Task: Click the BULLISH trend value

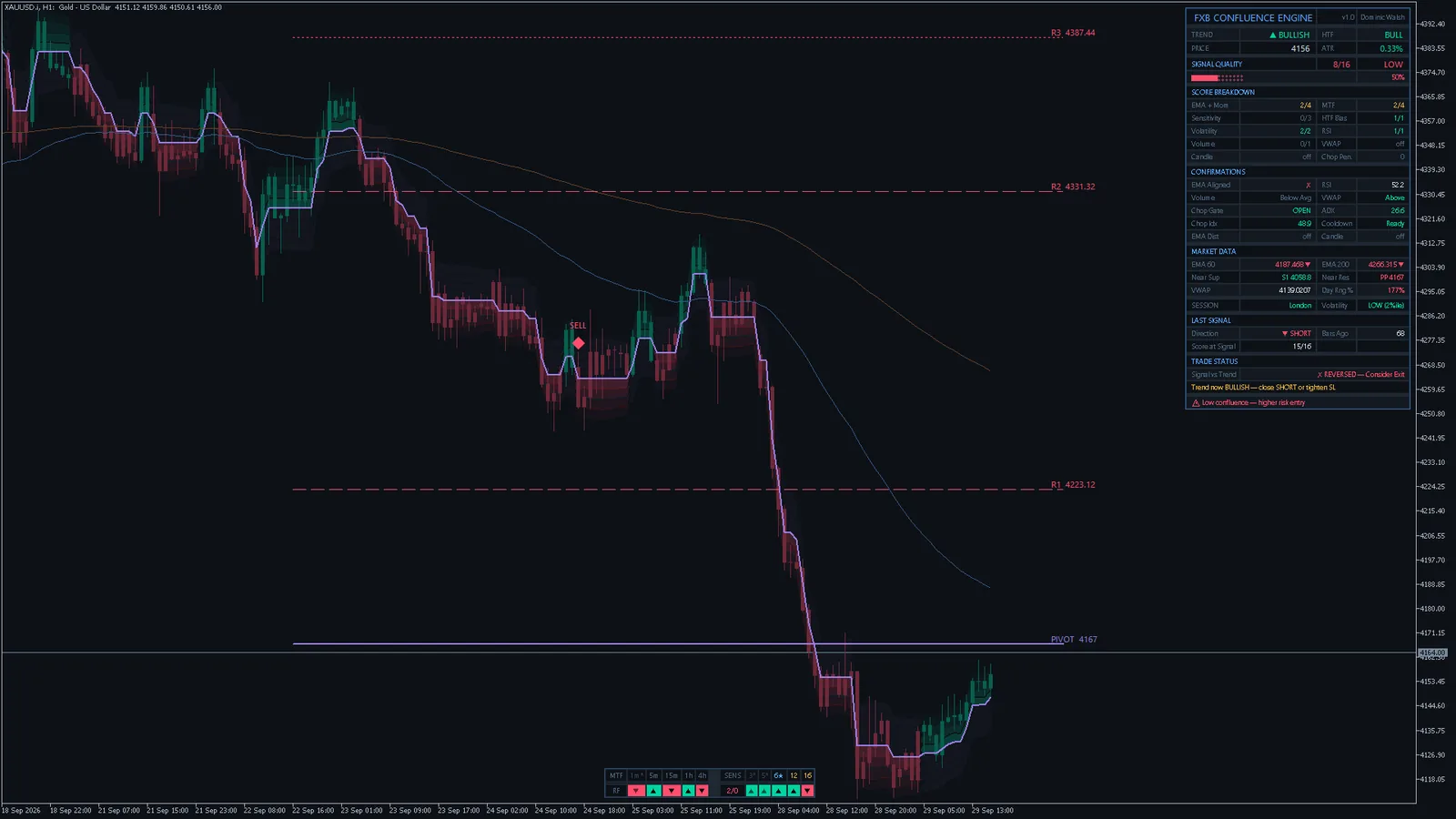Action: [1294, 35]
